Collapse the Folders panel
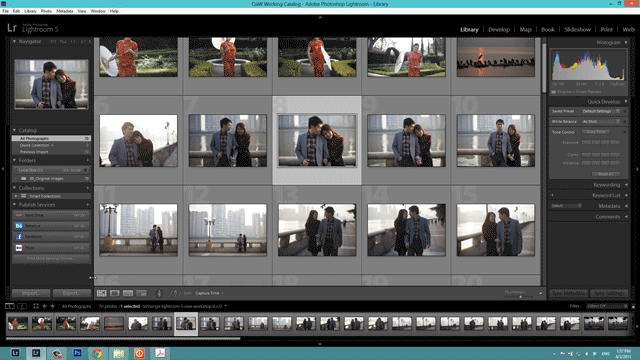Screen dimensions: 640x360 (14, 160)
